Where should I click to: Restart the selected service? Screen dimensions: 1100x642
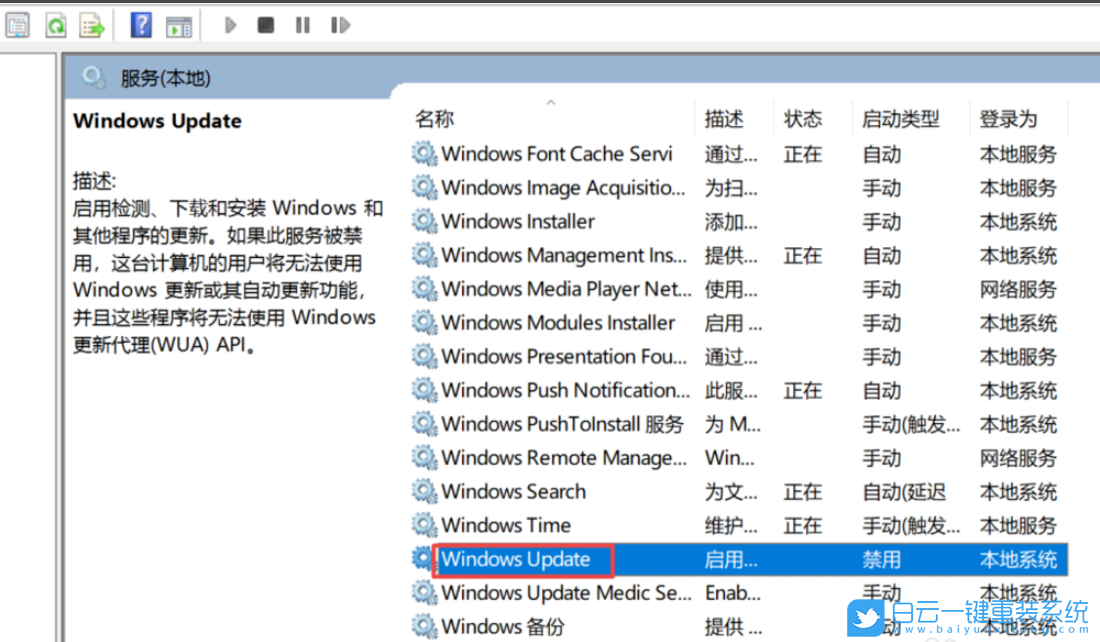340,24
